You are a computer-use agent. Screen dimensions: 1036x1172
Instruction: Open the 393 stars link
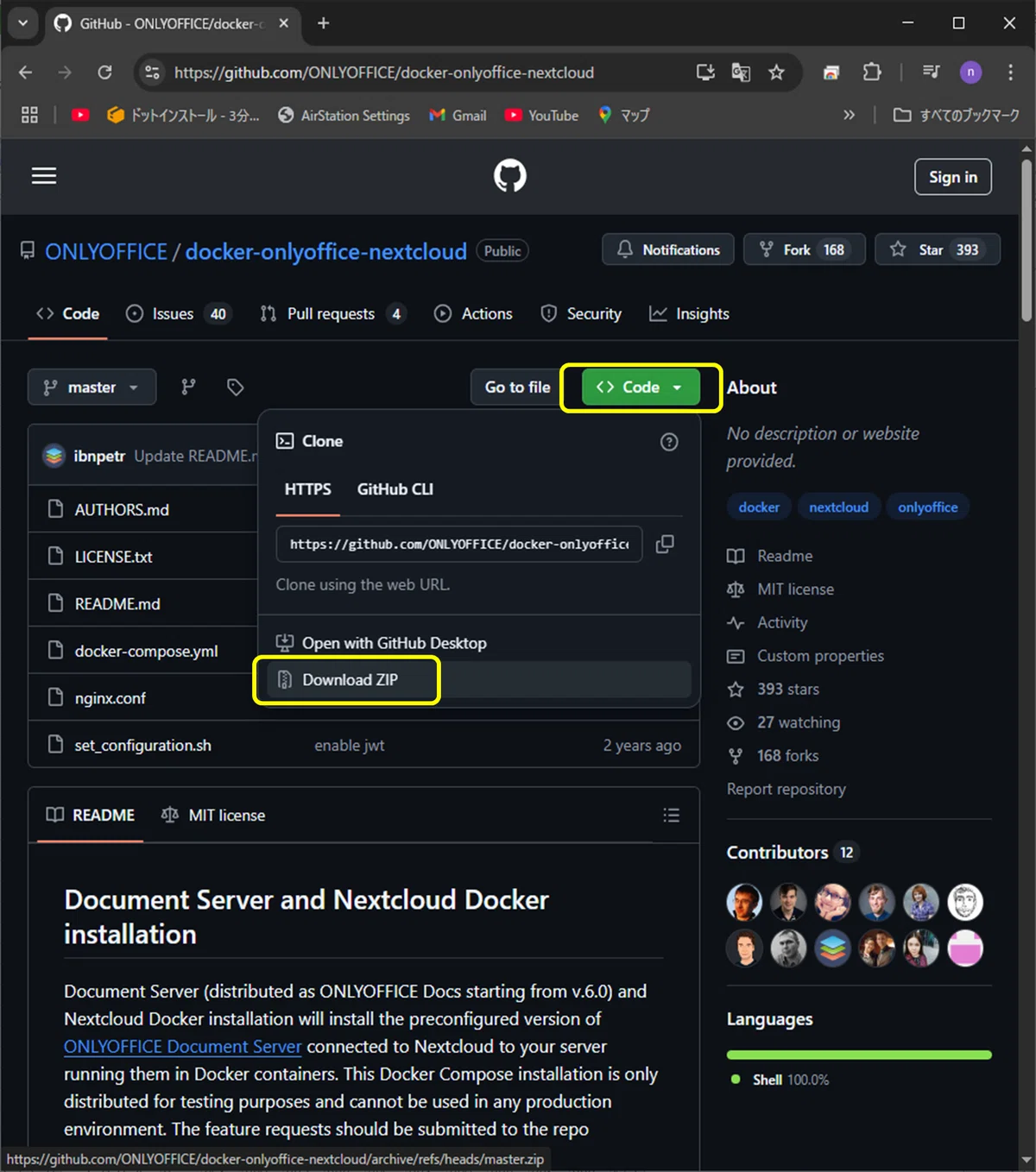[788, 689]
